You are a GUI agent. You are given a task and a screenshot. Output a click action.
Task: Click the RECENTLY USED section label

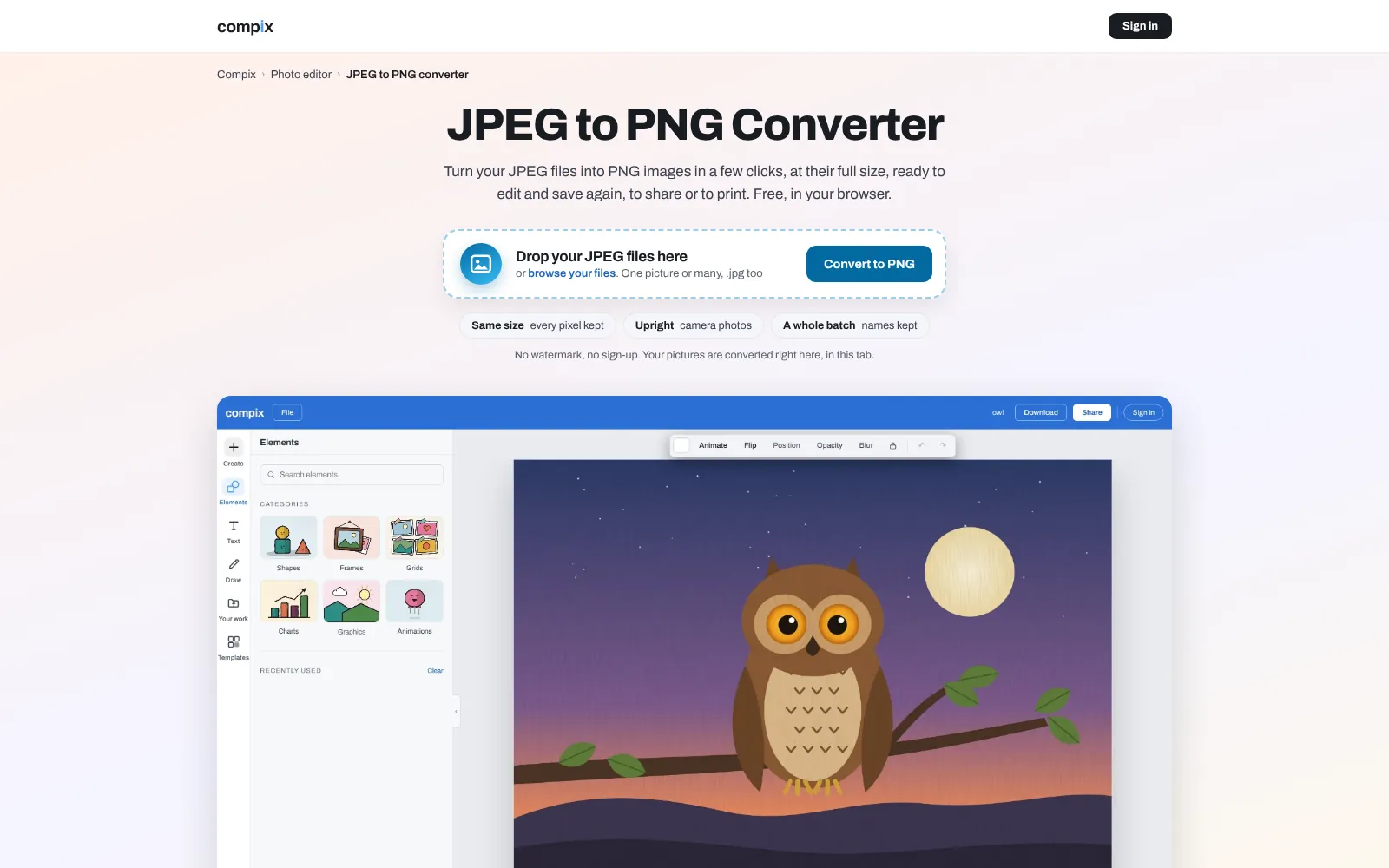(290, 671)
